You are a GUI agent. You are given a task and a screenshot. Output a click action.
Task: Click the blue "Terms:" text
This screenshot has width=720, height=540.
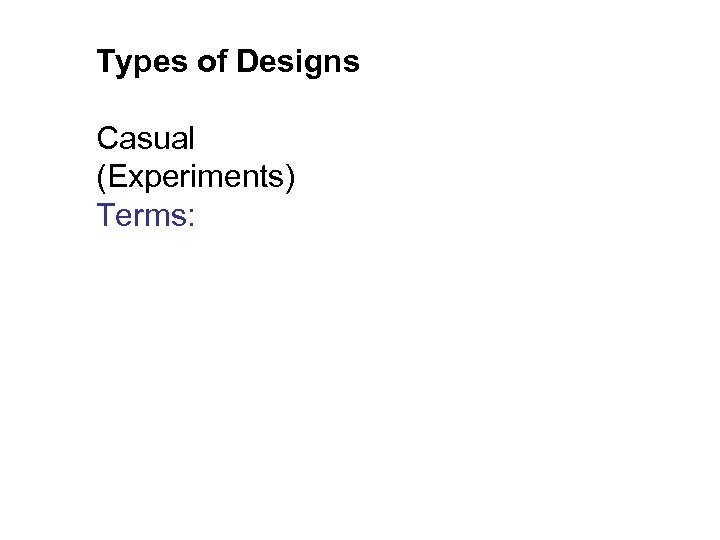(x=146, y=213)
